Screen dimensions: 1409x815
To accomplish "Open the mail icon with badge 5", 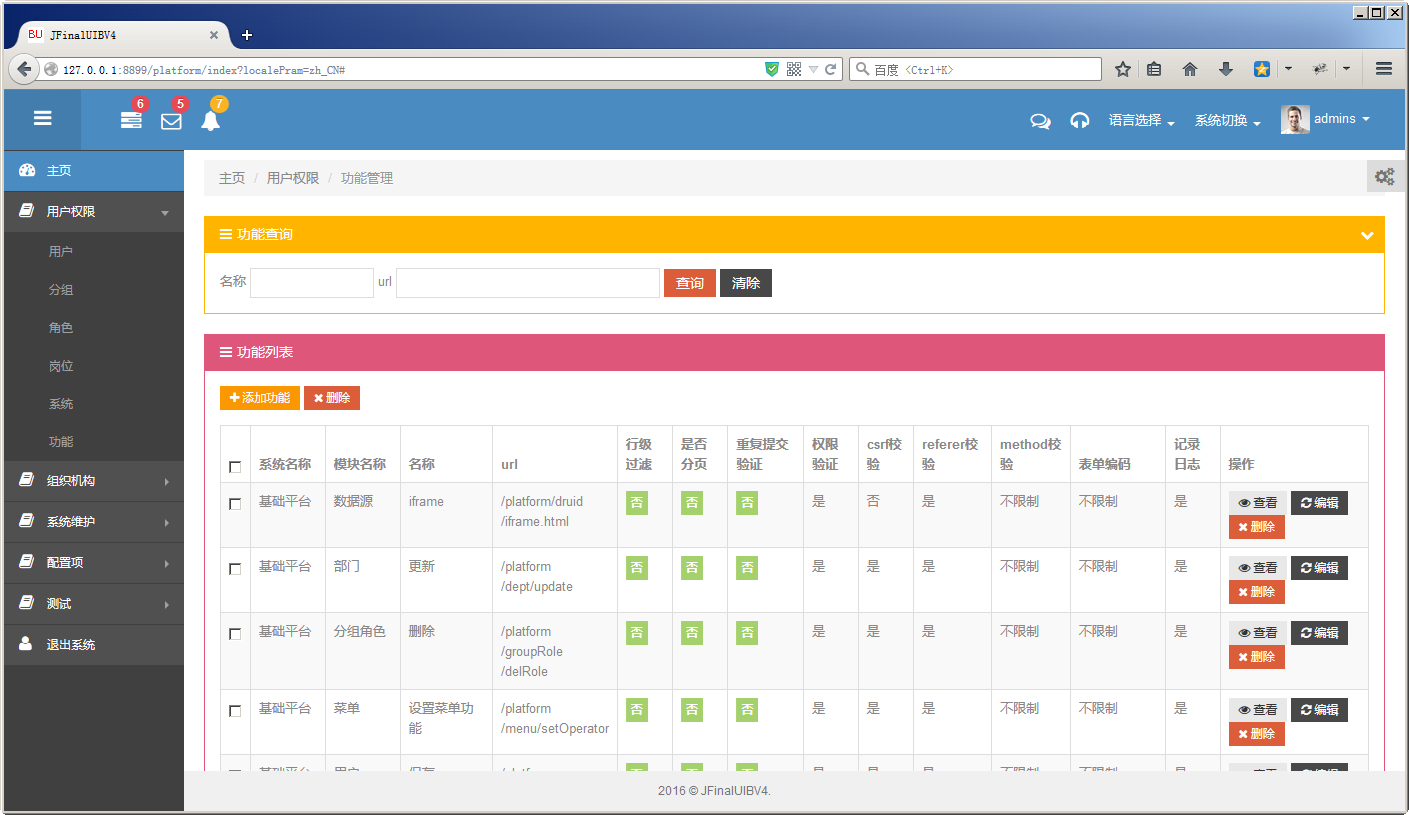I will 171,121.
